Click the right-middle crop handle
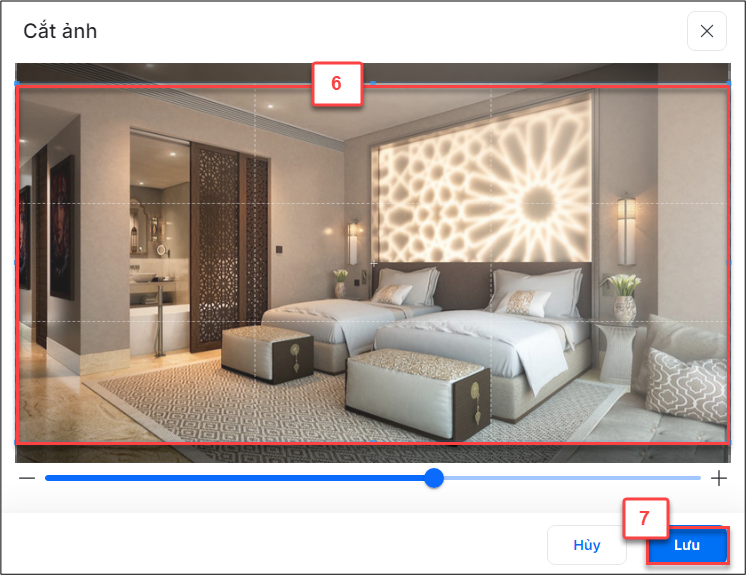 point(729,262)
